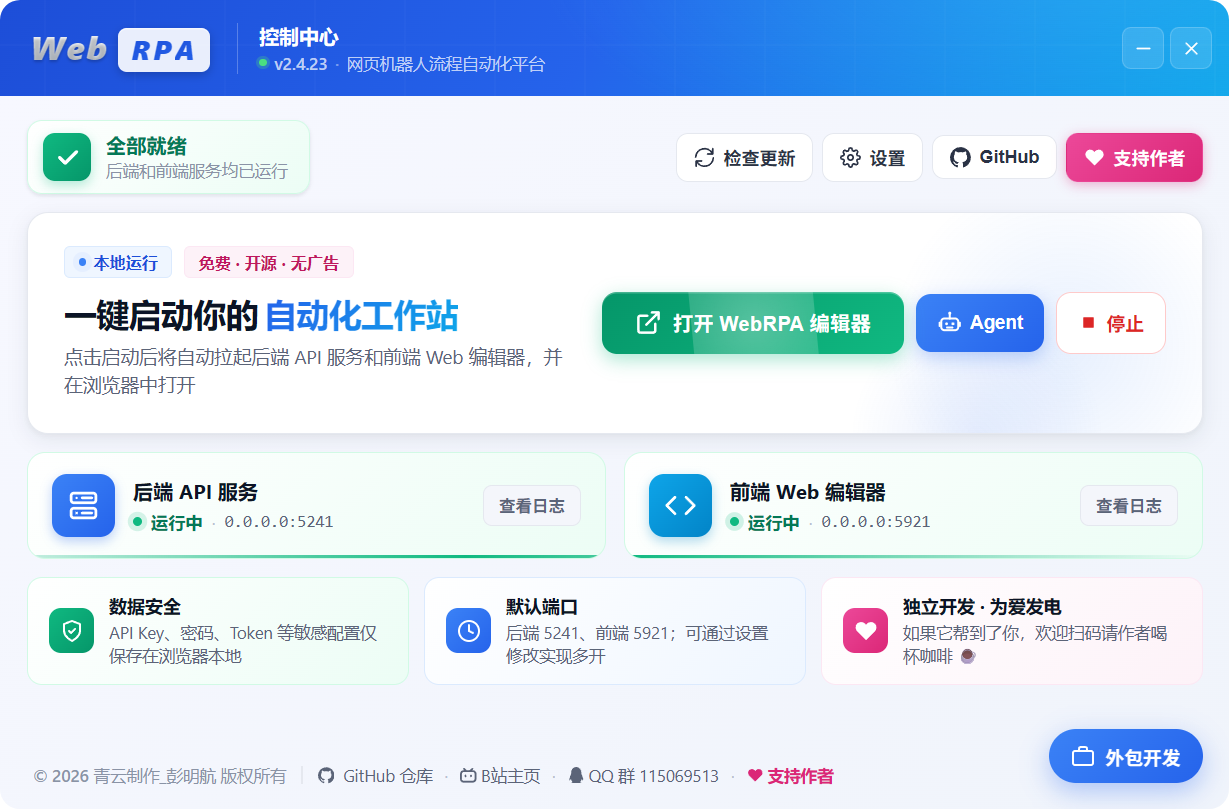This screenshot has width=1229, height=809.
Task: Click 运行中 status of 前端 Web 编辑器
Action: [x=763, y=522]
